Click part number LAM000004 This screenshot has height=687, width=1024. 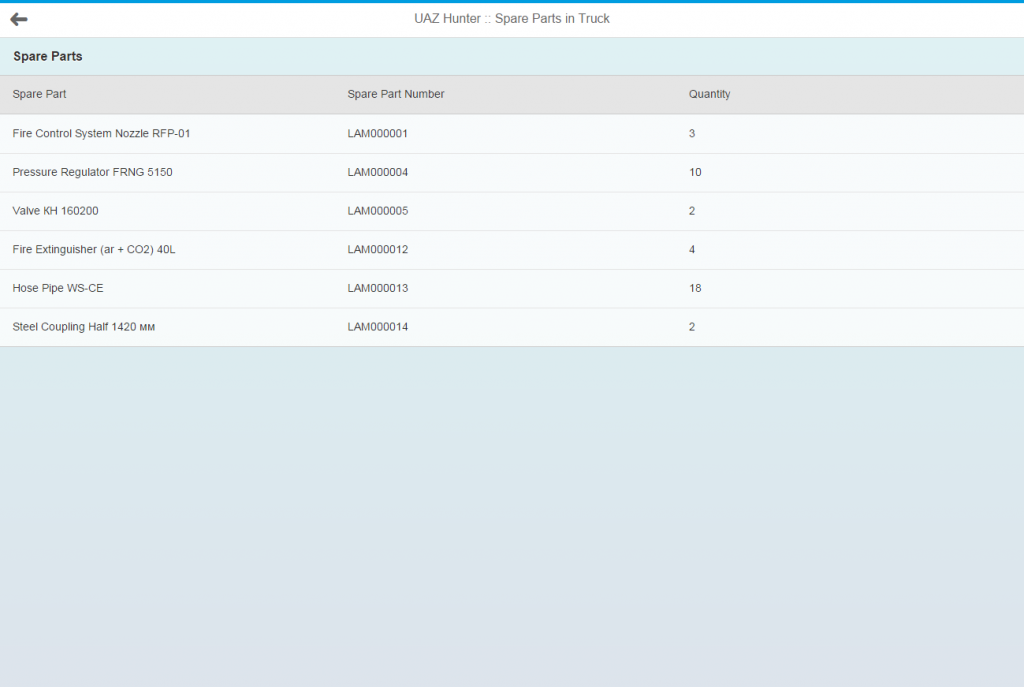tap(377, 172)
